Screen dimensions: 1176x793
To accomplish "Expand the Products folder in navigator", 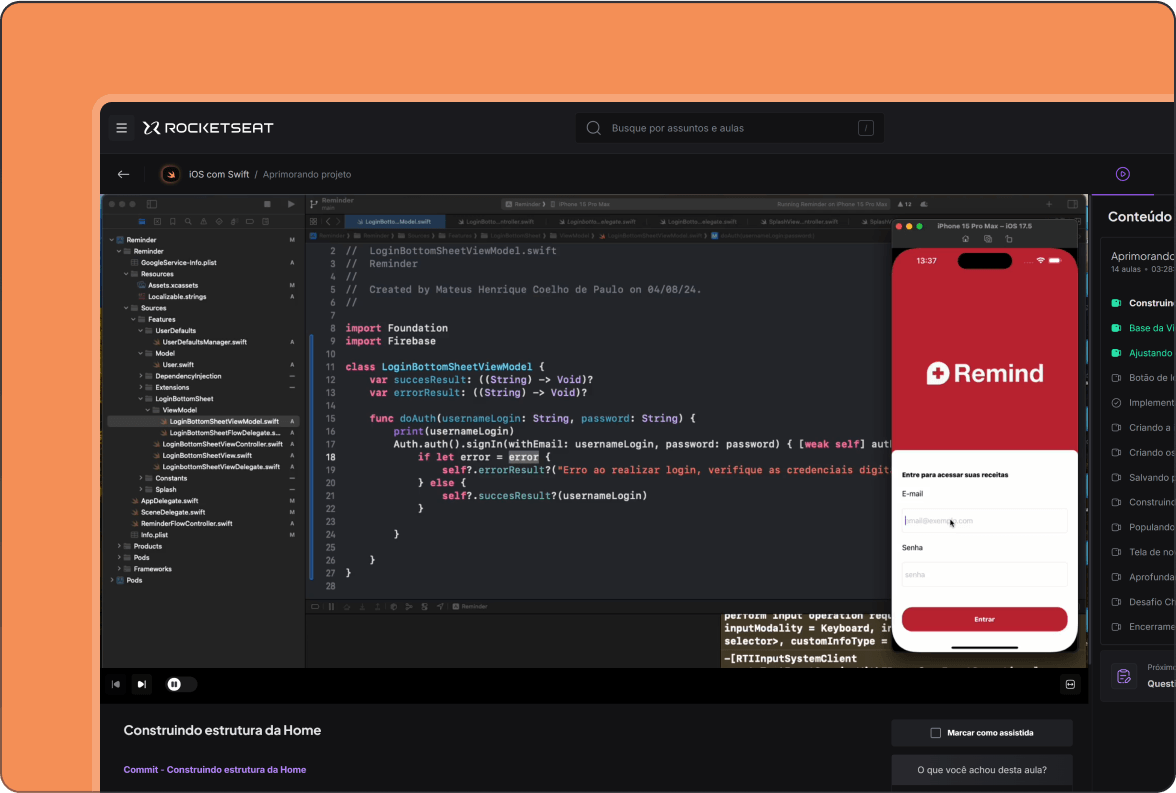I will pos(119,546).
